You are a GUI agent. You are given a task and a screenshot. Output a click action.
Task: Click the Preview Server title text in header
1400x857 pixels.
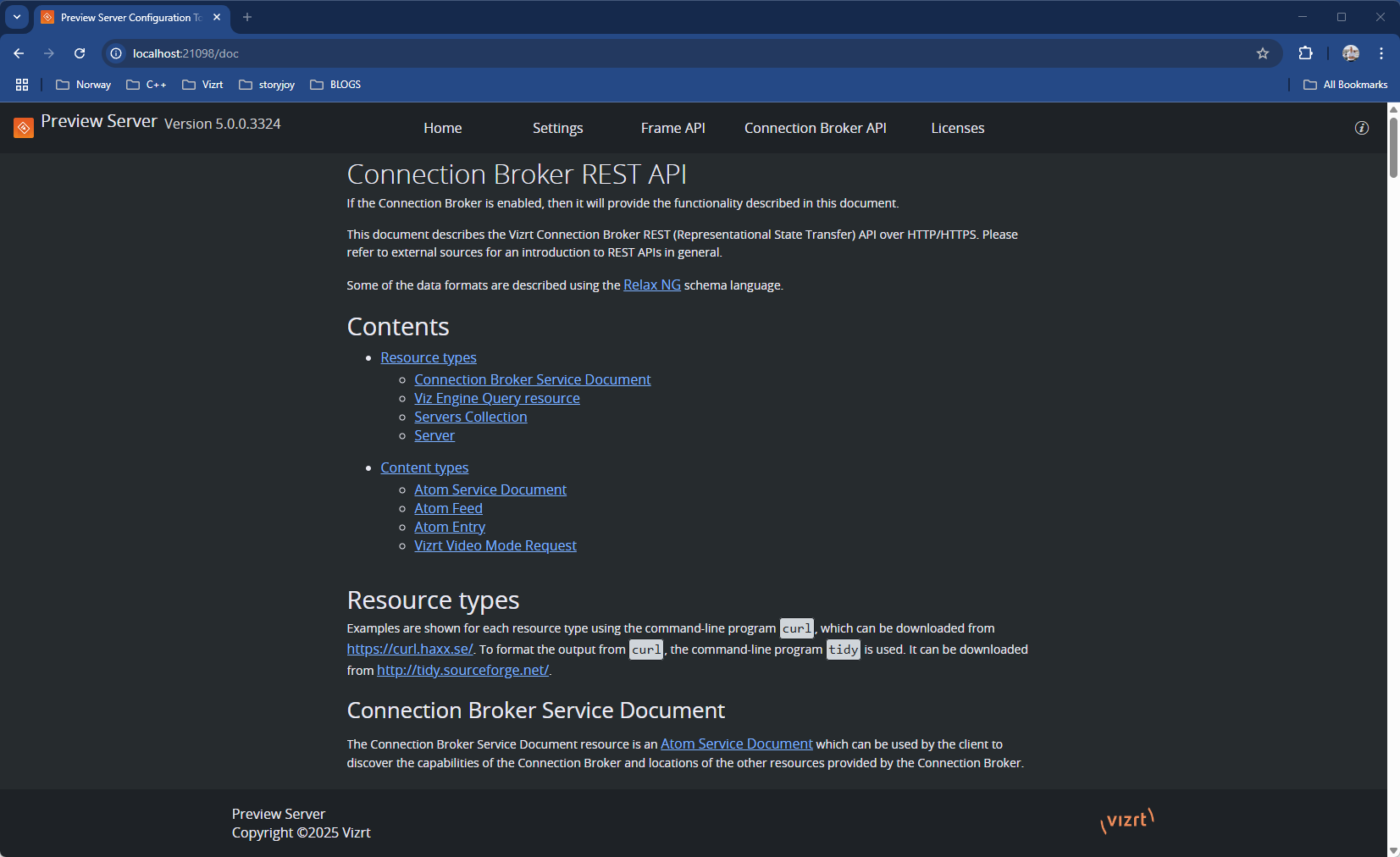pos(99,121)
